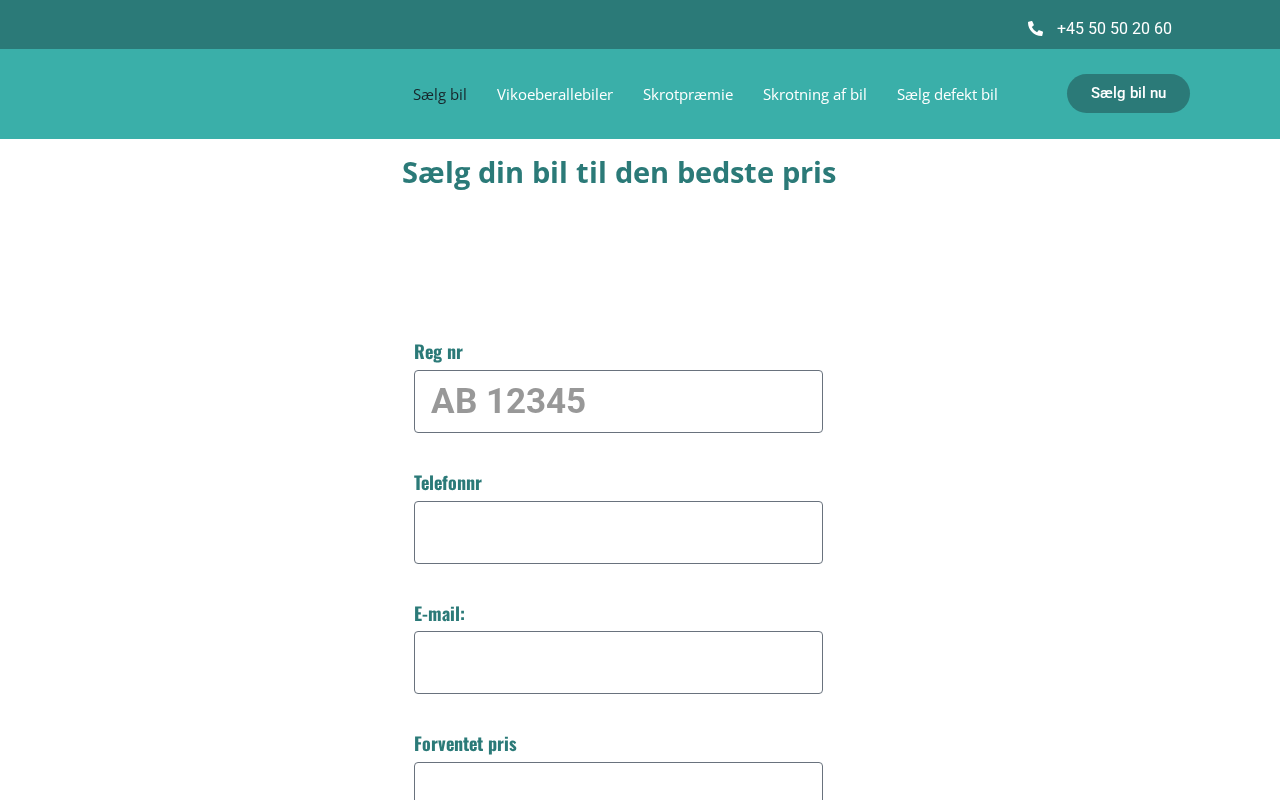Viewport: 1280px width, 800px height.
Task: Click the E-mail: label
Action: click(x=439, y=613)
